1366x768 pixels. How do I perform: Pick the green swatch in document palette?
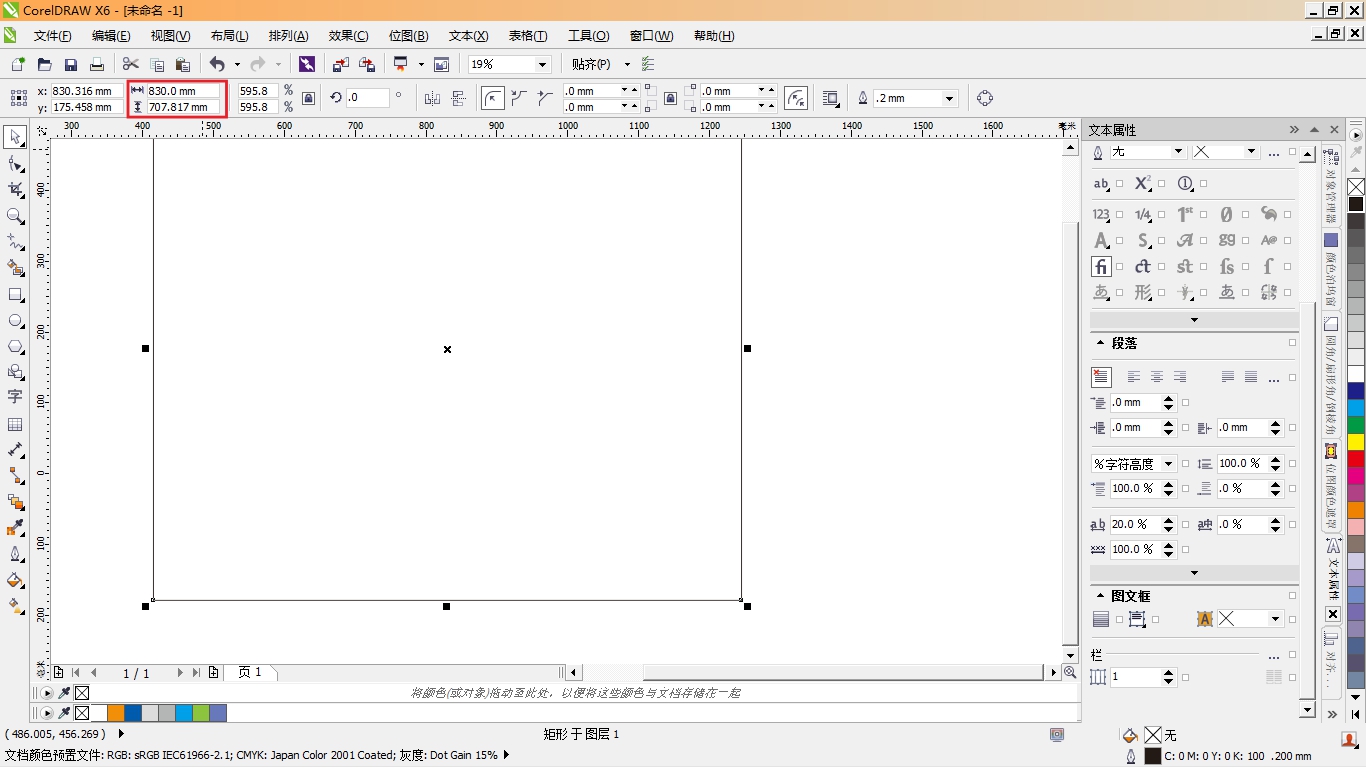click(x=201, y=713)
